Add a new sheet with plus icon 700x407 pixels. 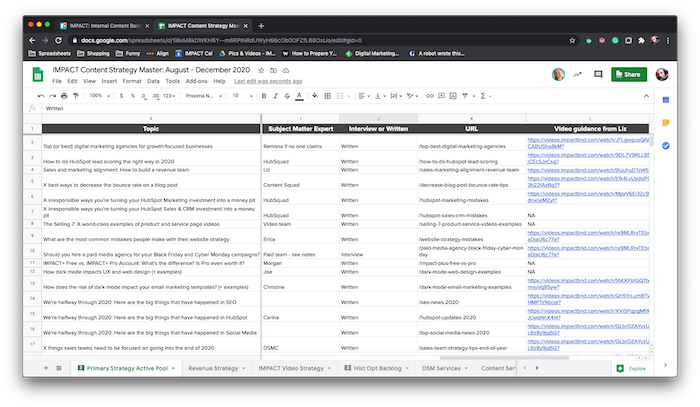[46, 368]
